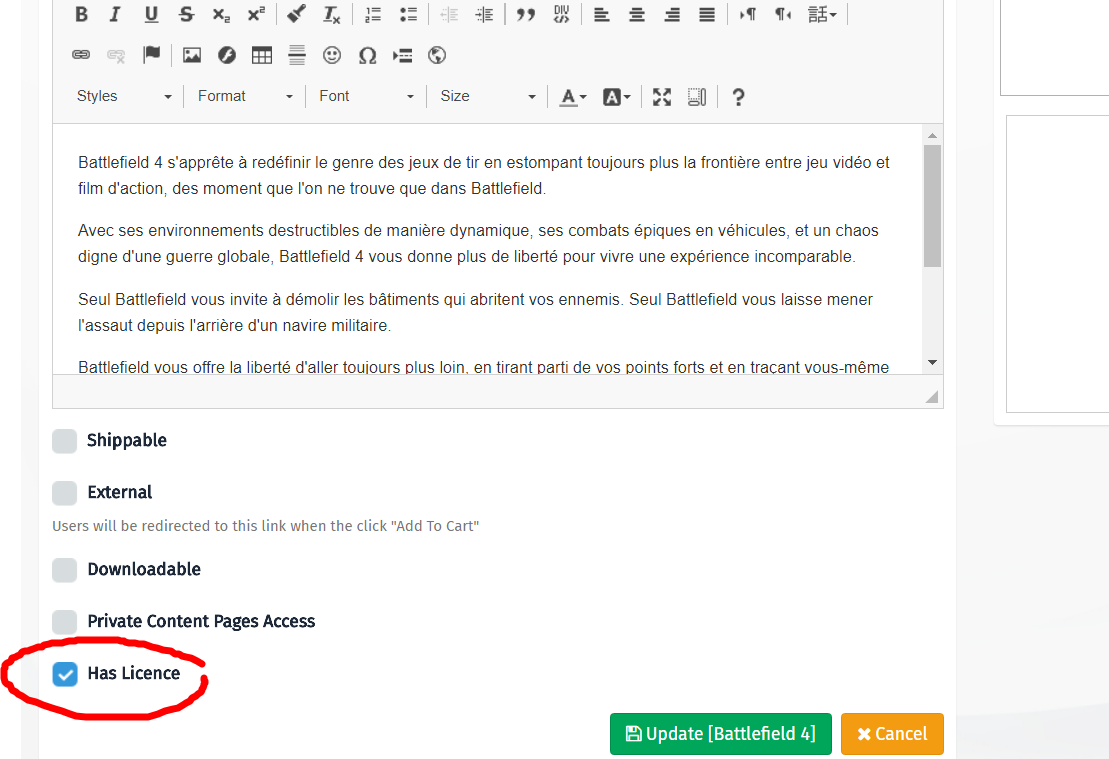Insert a Flash object

pos(227,55)
